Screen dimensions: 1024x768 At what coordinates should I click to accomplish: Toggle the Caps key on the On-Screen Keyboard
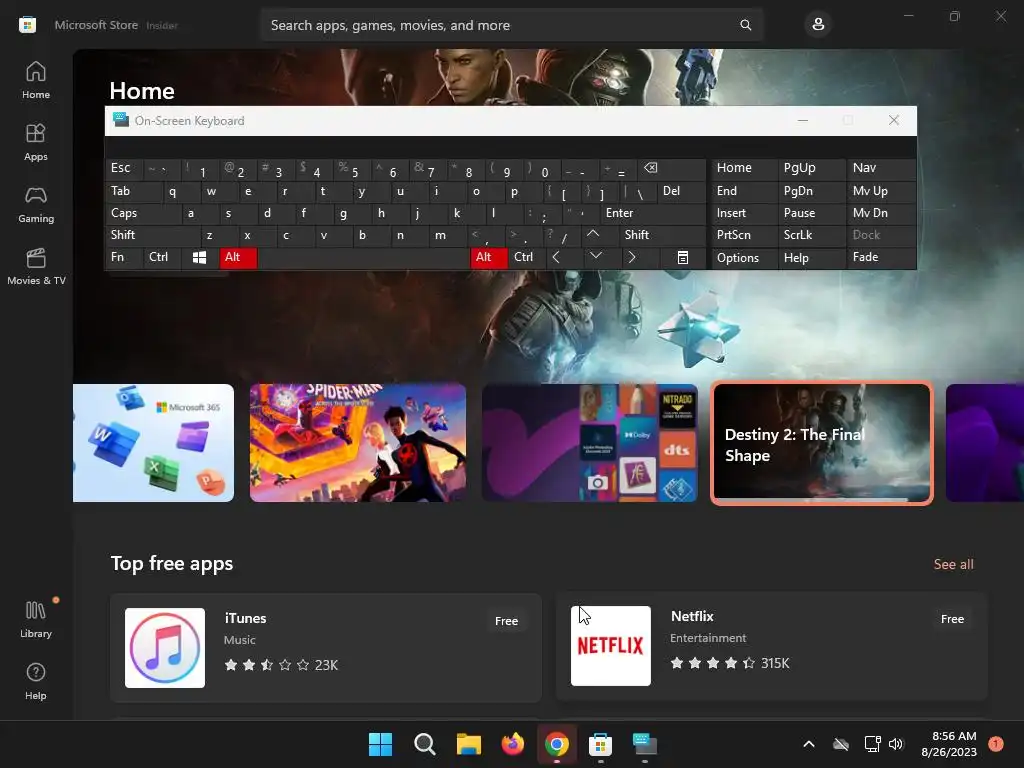click(142, 213)
